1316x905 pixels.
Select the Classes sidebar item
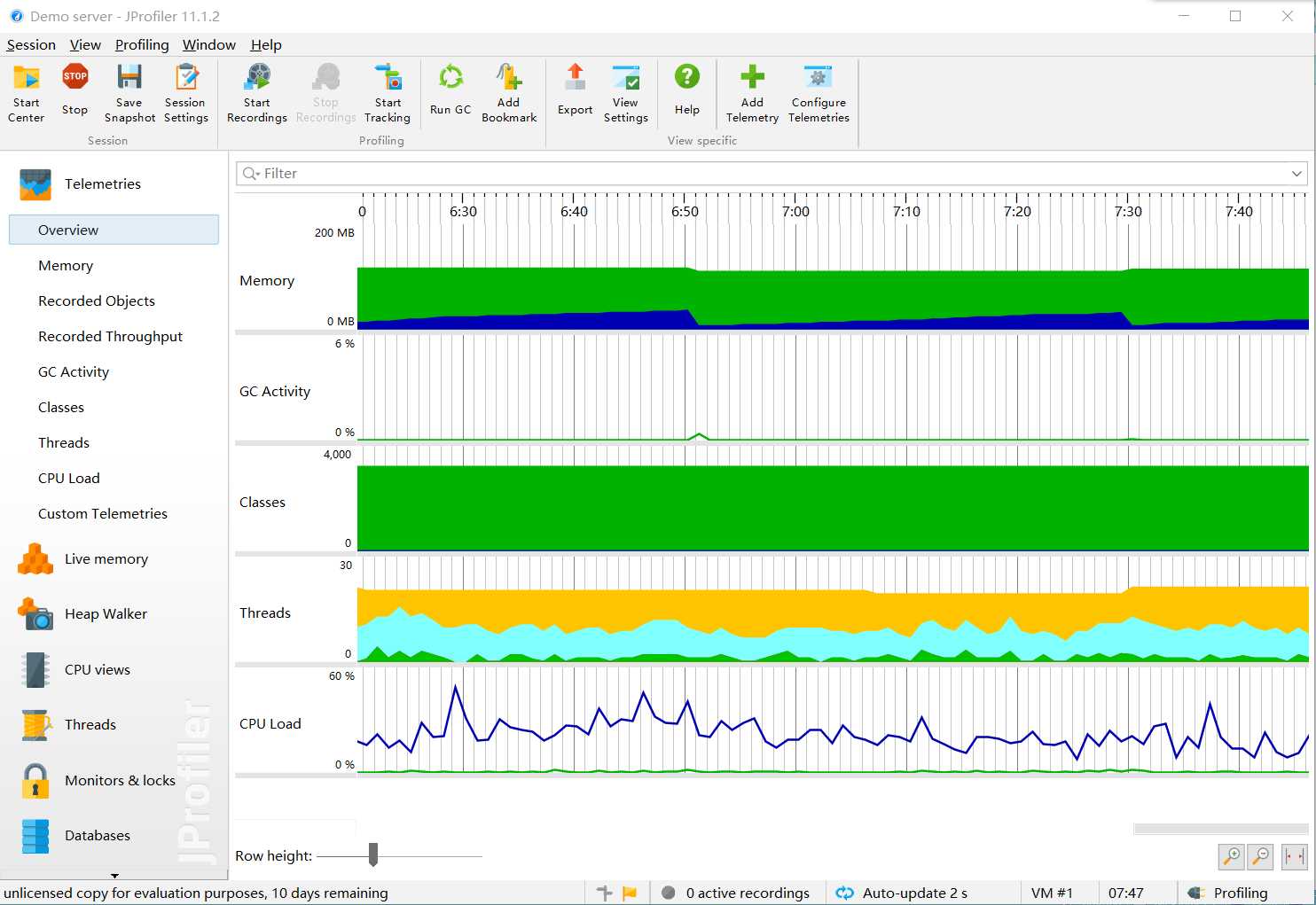point(61,408)
